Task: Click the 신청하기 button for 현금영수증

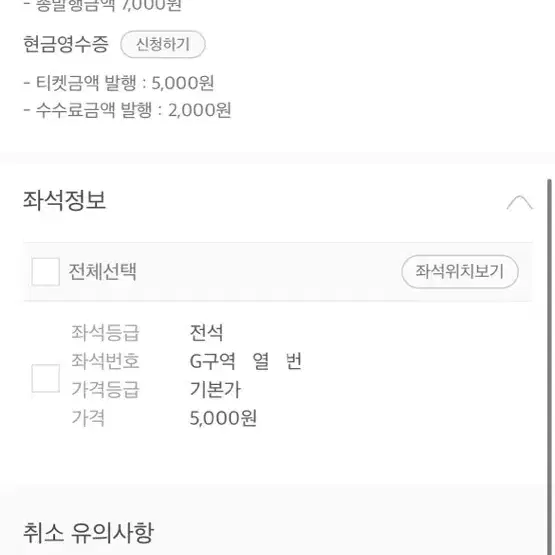Action: [163, 44]
